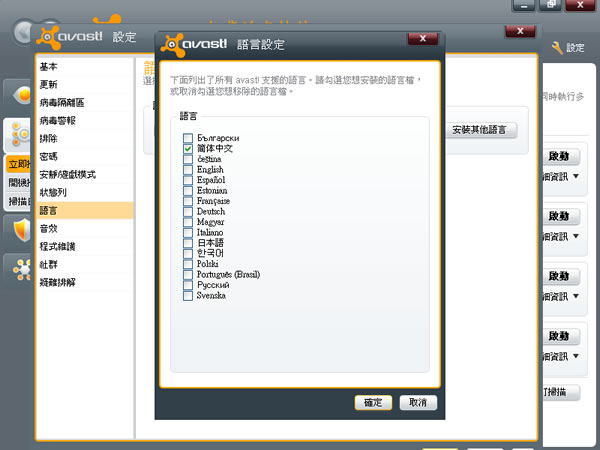Click the avast! logo in language dialog

tap(195, 44)
